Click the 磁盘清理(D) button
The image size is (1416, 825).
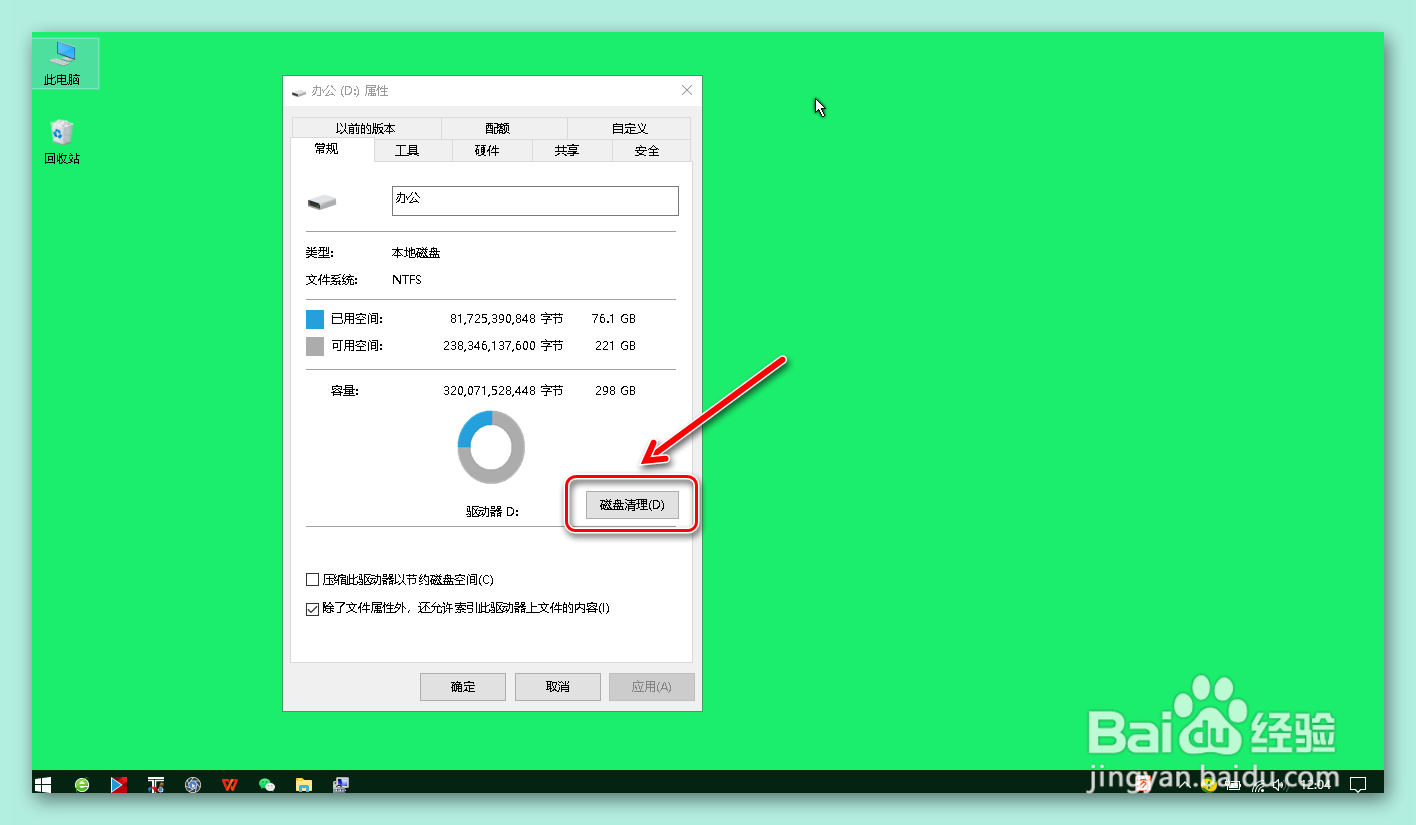click(632, 505)
